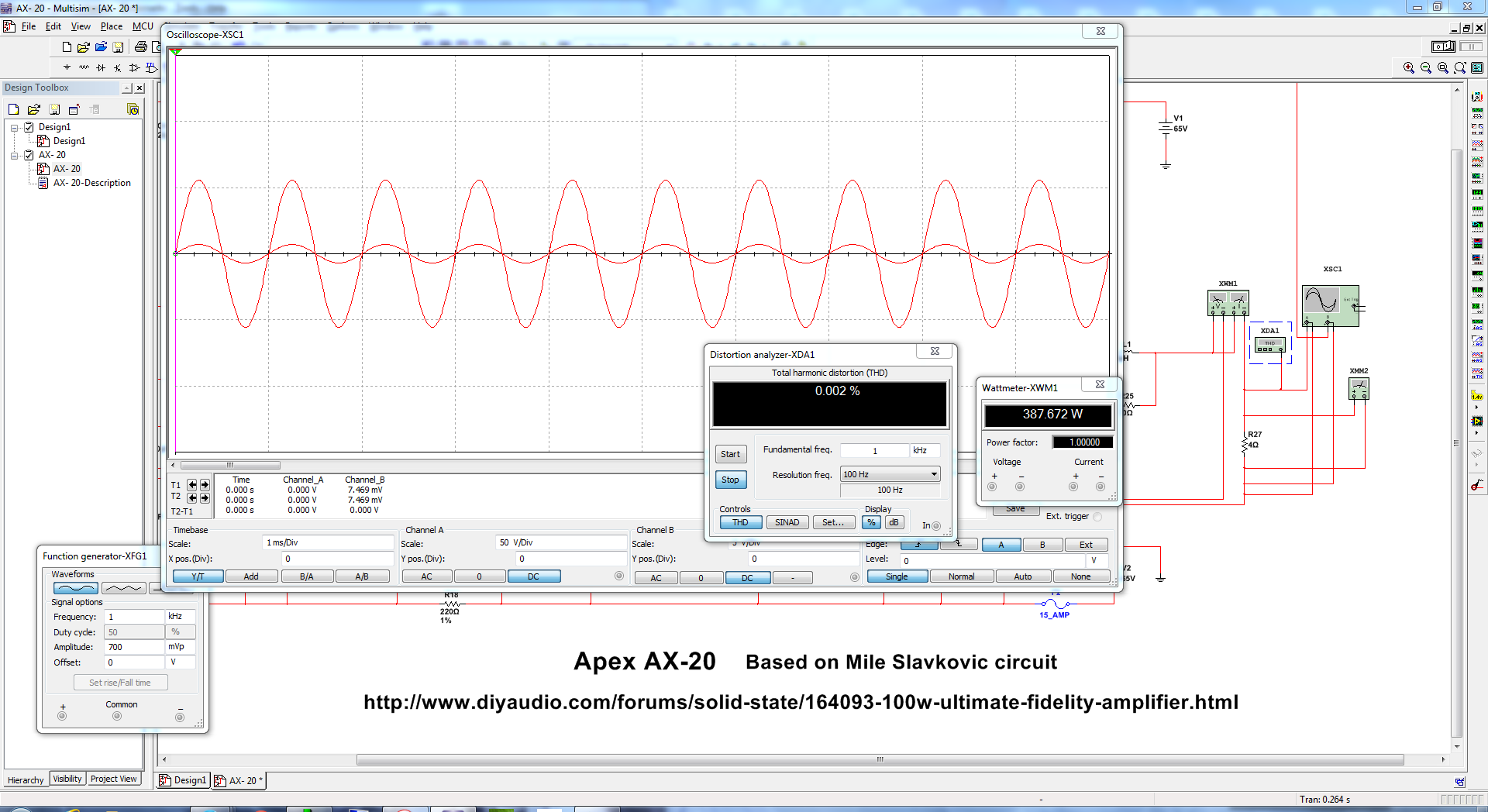Switch to Design1 document tab
The image size is (1488, 812).
[x=183, y=780]
